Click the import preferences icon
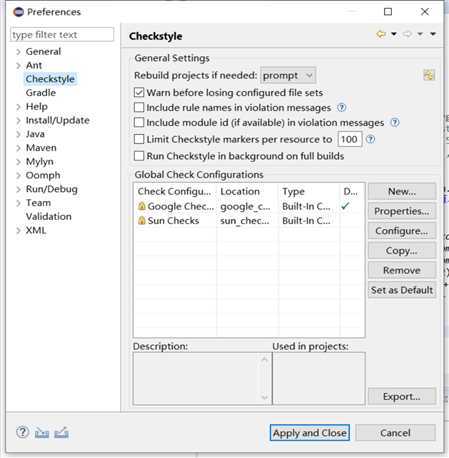This screenshot has height=458, width=449. pos(42,433)
